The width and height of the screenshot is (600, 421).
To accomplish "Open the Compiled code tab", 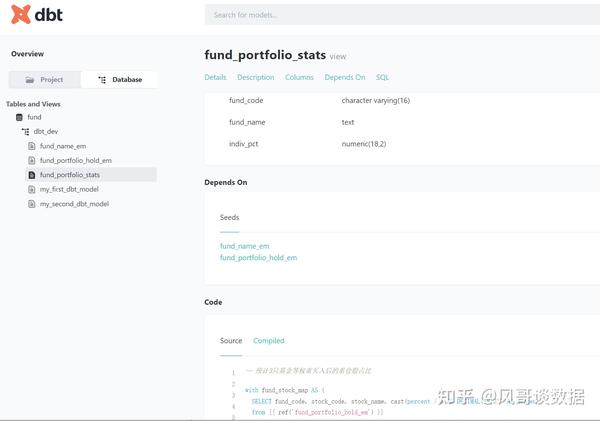I will click(x=269, y=341).
